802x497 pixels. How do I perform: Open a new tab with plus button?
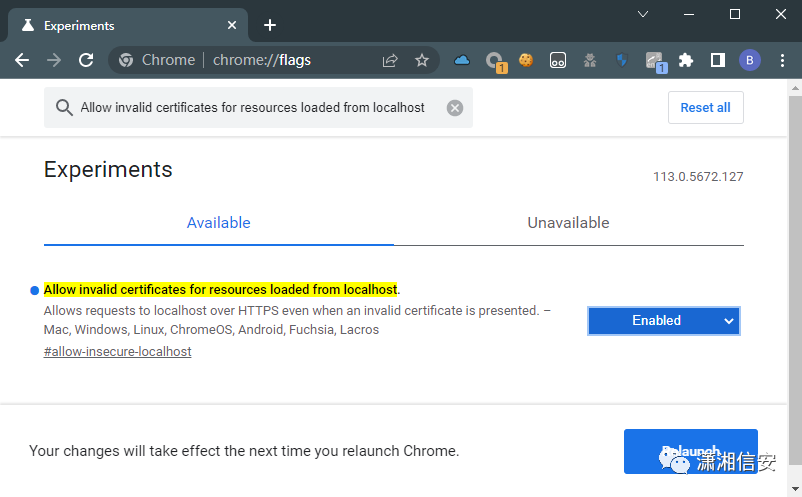click(x=270, y=25)
